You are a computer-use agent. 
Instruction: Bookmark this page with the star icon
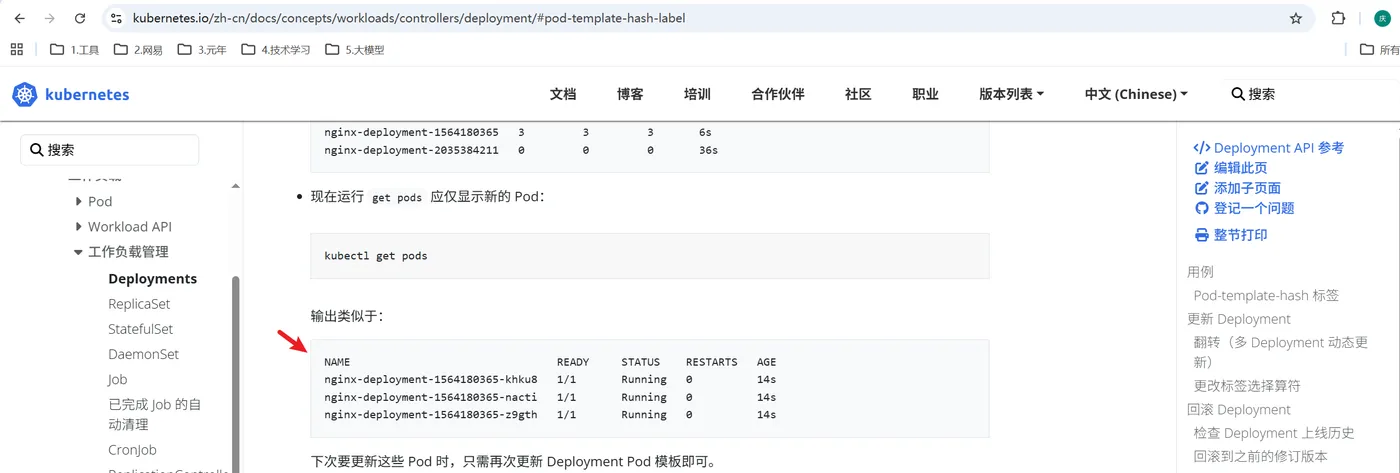coord(1296,18)
